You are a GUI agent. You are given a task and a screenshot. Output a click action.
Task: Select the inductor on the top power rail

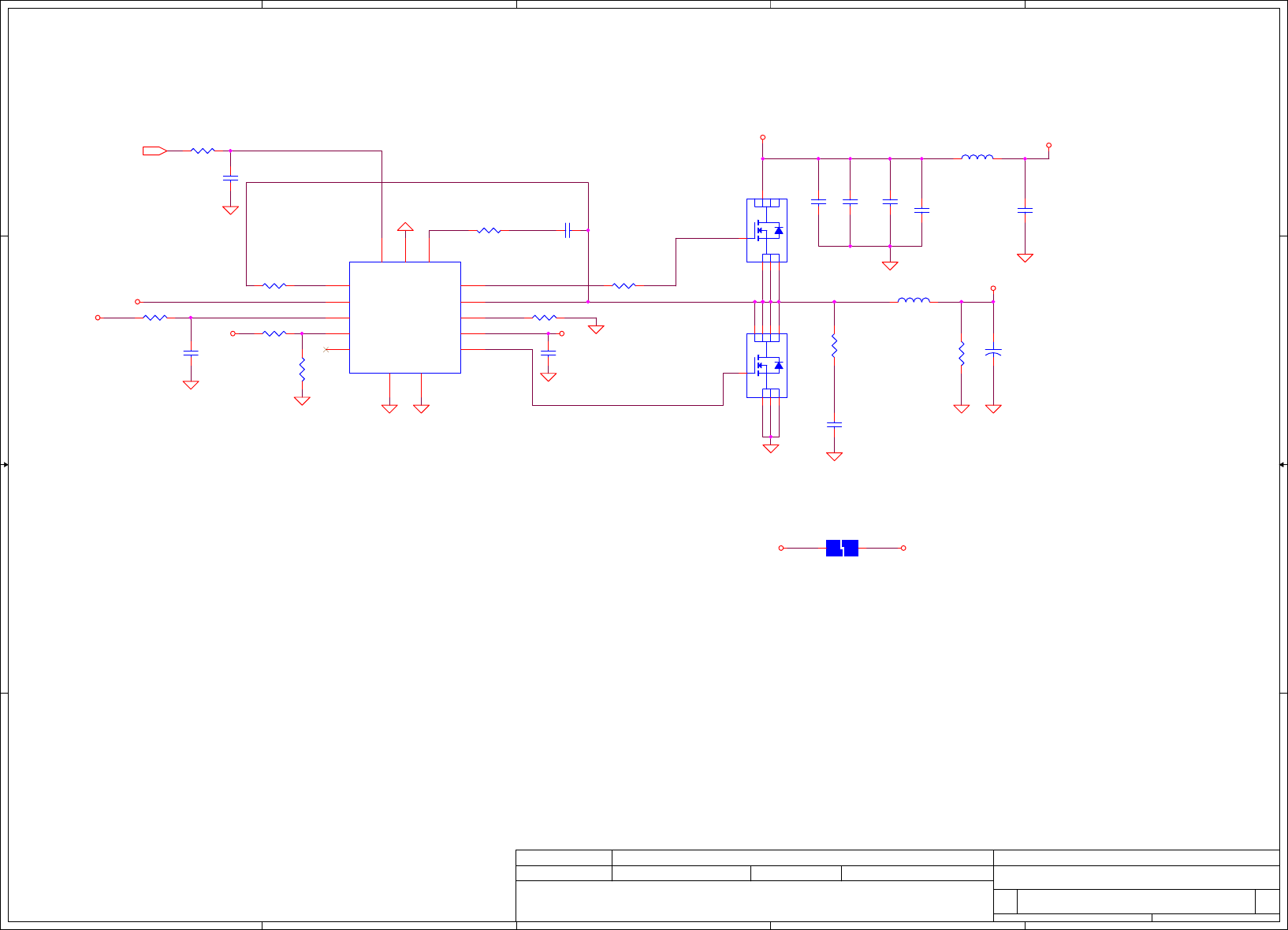977,157
